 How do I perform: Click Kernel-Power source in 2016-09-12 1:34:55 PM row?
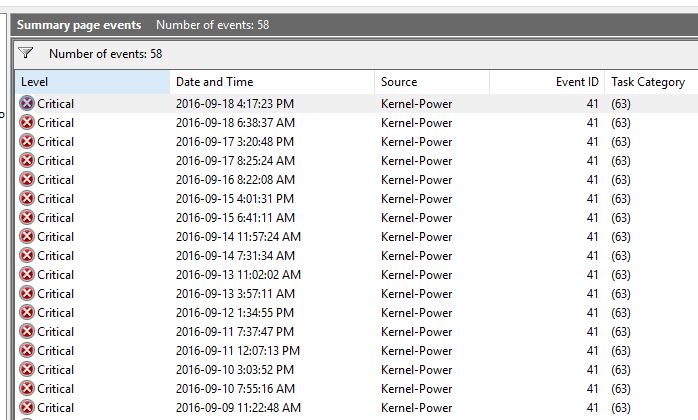(x=416, y=313)
